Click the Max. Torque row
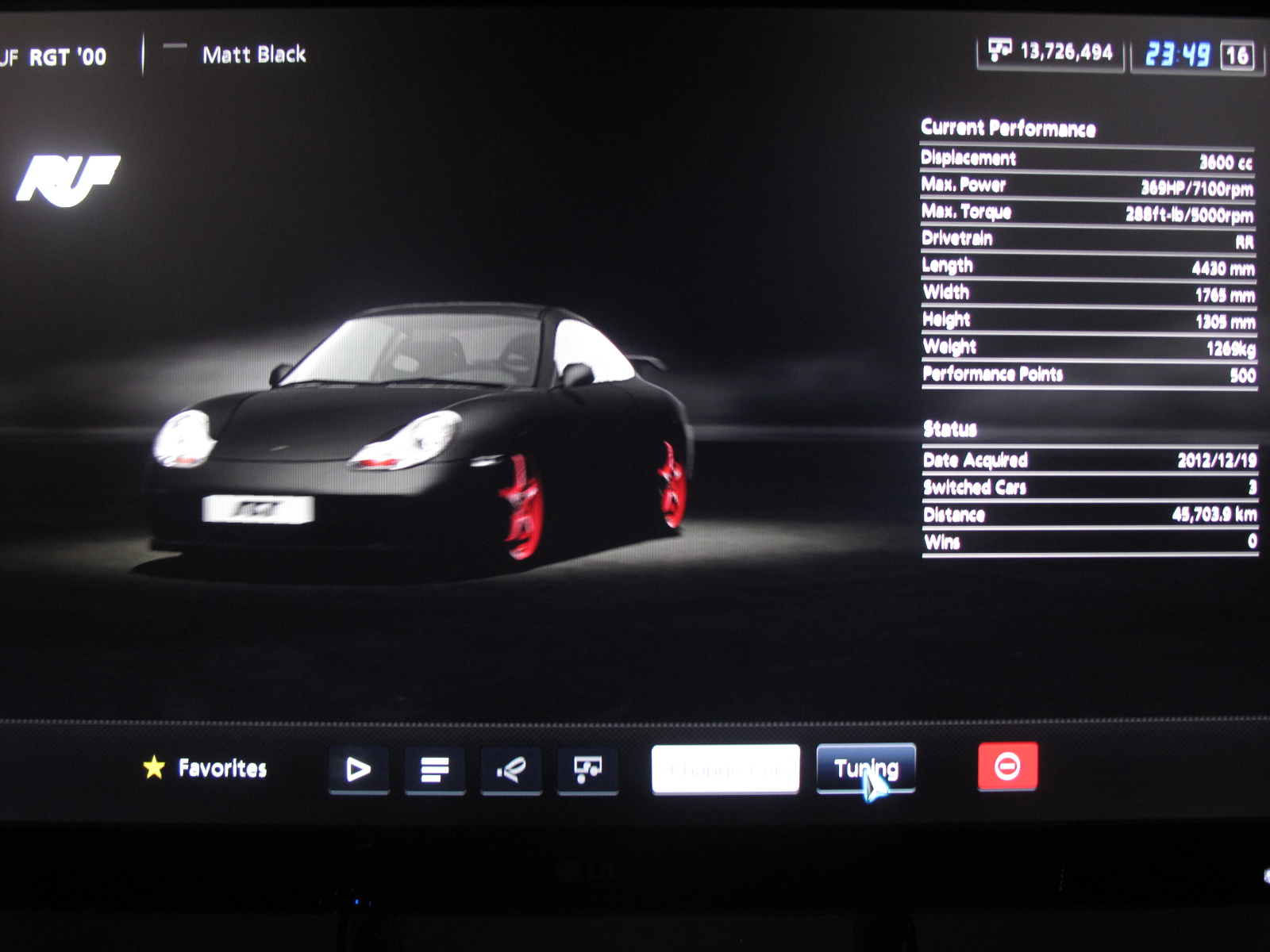Image resolution: width=1270 pixels, height=952 pixels. (1087, 213)
